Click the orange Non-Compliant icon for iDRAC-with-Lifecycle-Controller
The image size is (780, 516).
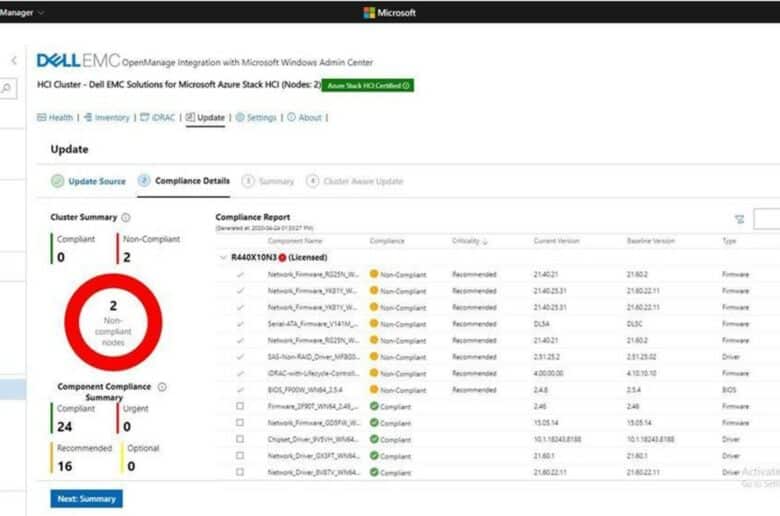click(x=374, y=373)
